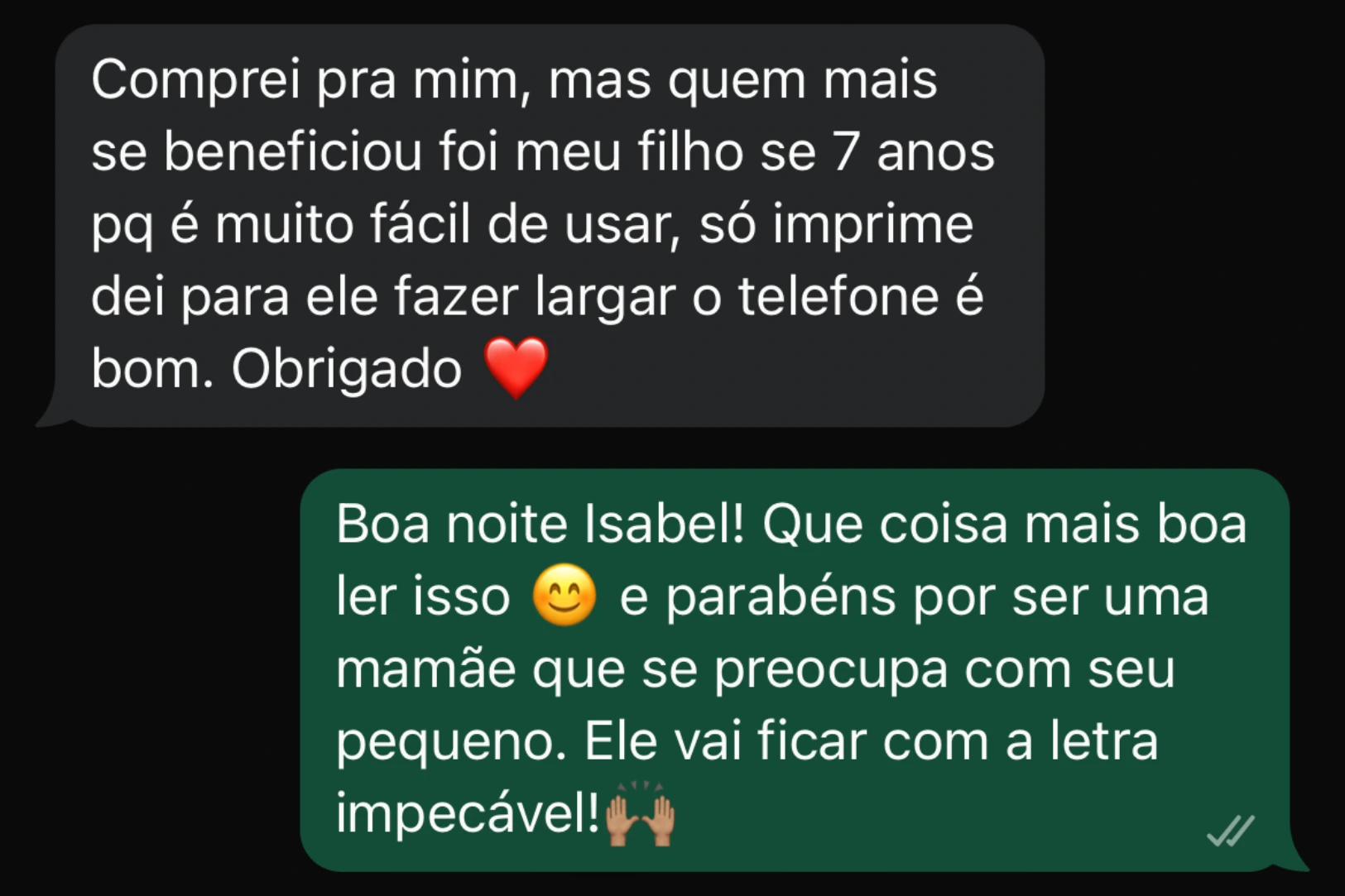Image resolution: width=1345 pixels, height=896 pixels.
Task: Click the word letra in green bubble
Action: point(1104,741)
